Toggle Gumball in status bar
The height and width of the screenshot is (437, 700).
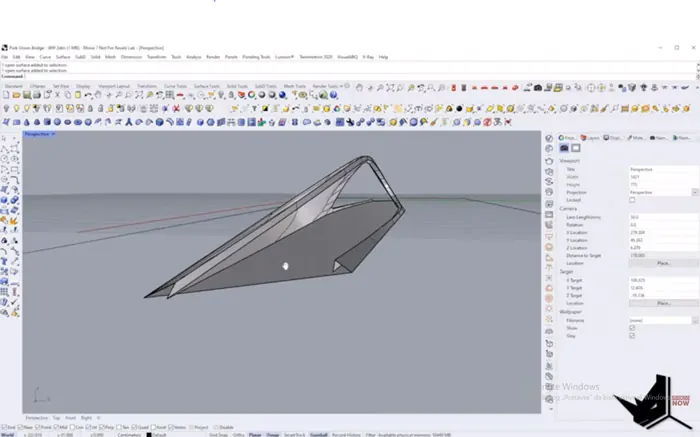pyautogui.click(x=318, y=434)
